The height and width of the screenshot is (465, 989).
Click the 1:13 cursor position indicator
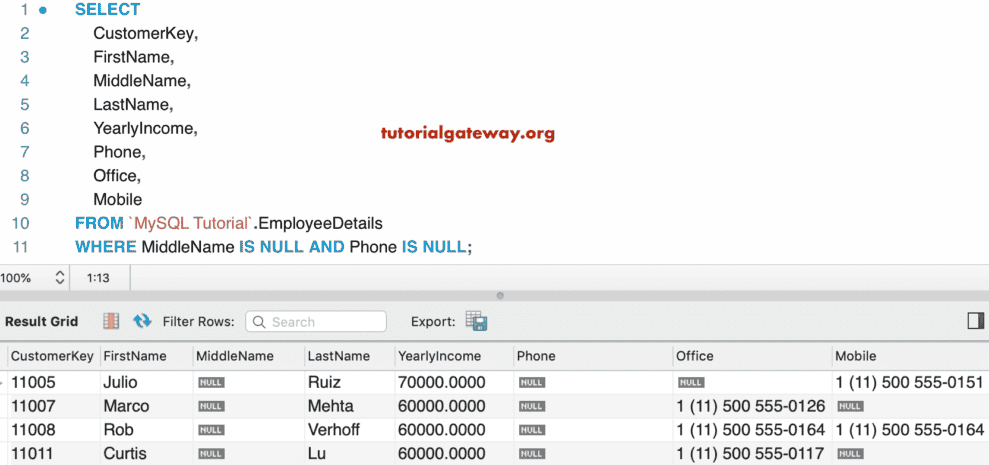tap(98, 278)
